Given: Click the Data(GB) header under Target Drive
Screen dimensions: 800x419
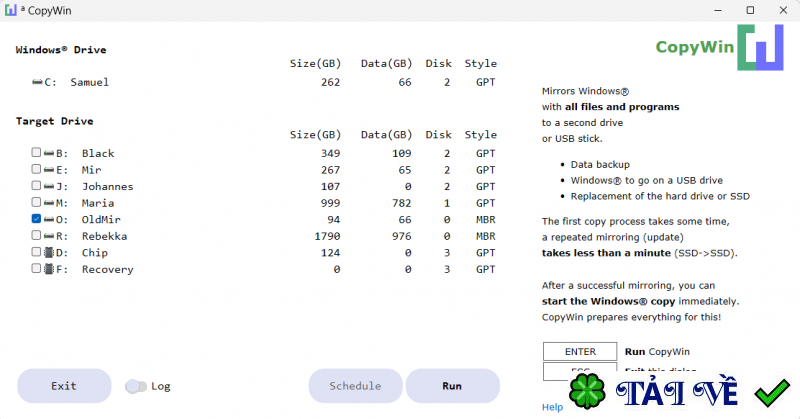Looking at the screenshot, I should point(386,135).
